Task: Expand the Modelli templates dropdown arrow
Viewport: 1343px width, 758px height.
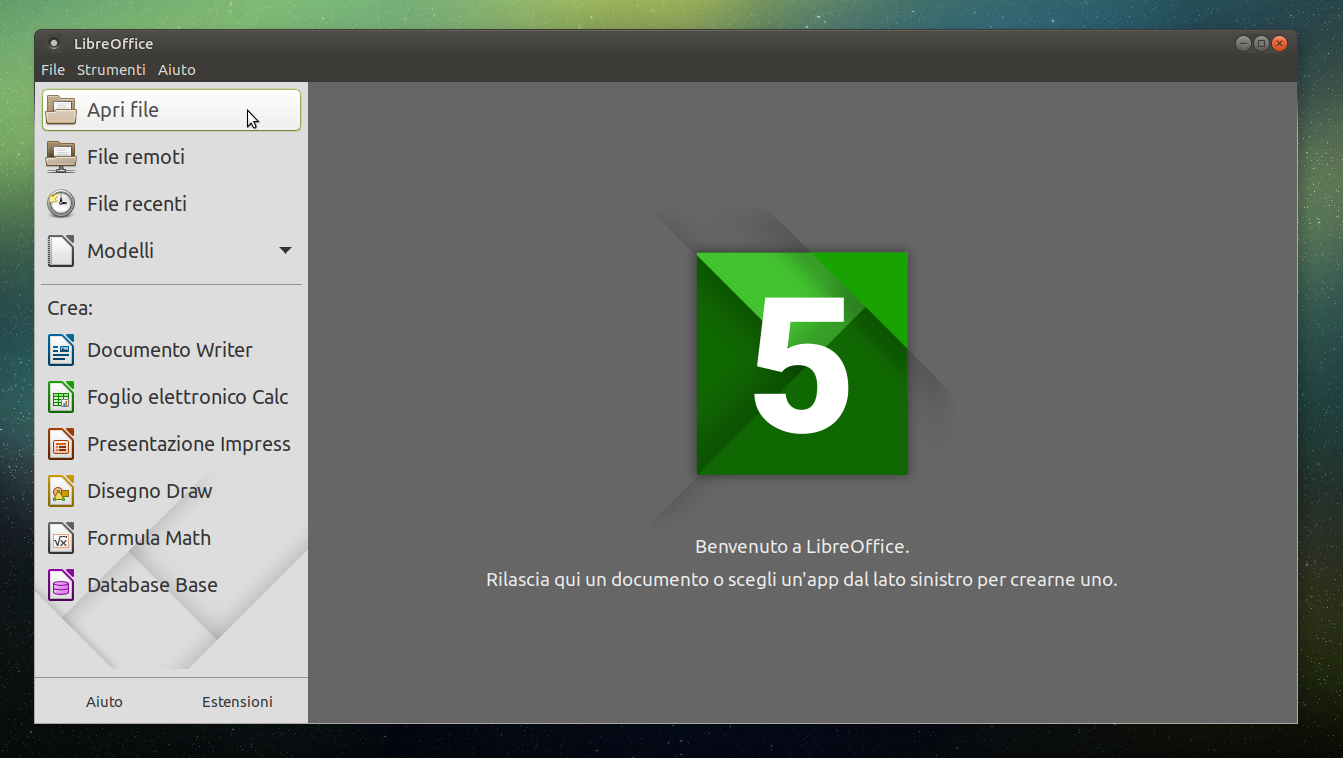Action: [x=286, y=251]
